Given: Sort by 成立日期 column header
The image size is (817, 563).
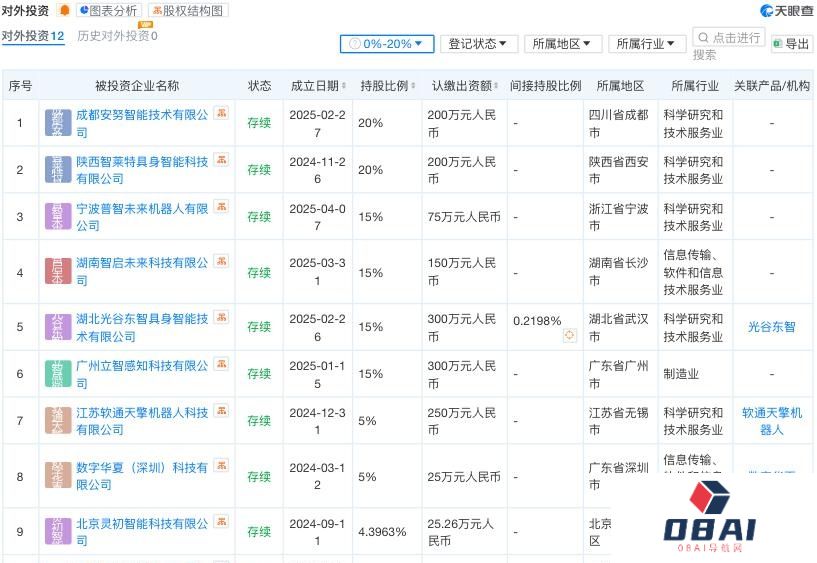Looking at the screenshot, I should tap(318, 86).
